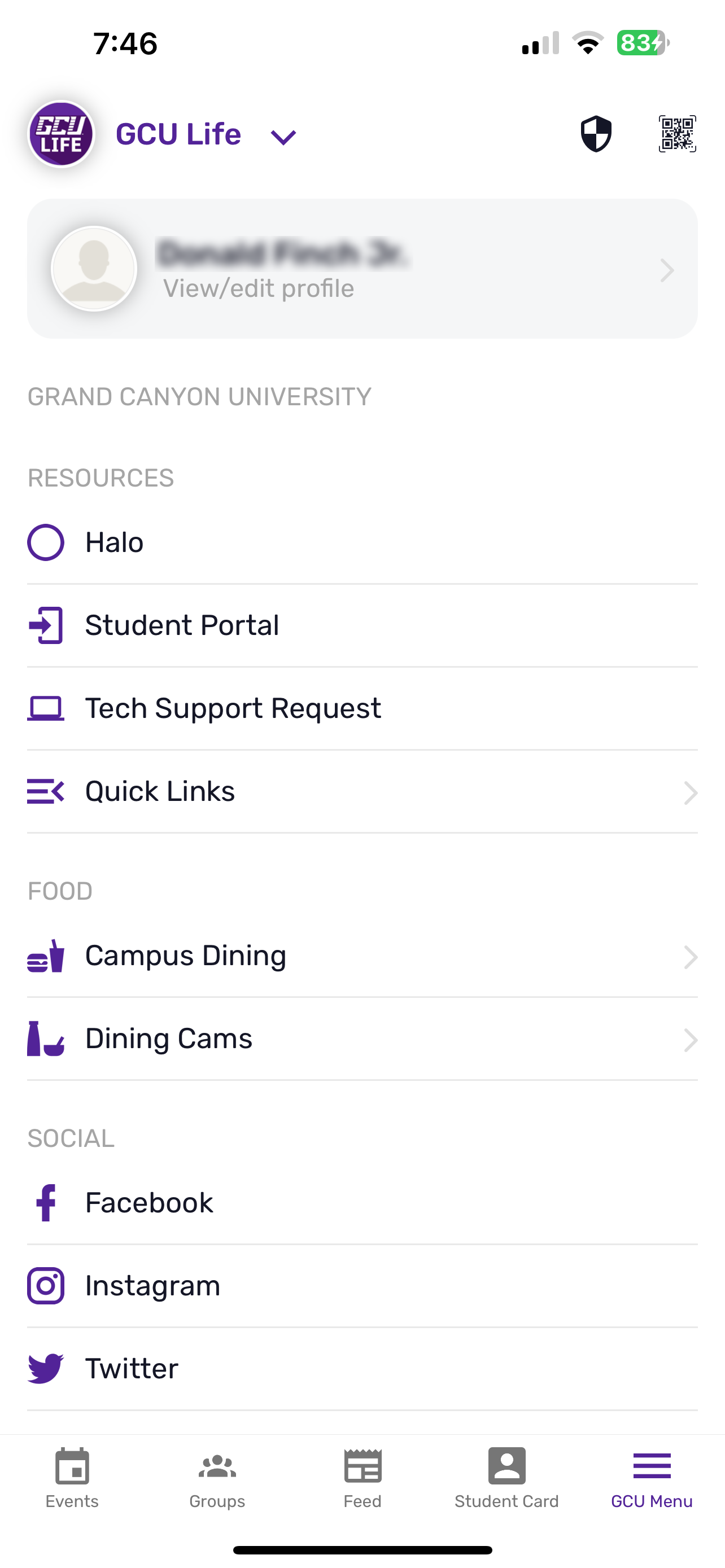Open Halo via its circle icon
The width and height of the screenshot is (725, 1568).
(x=46, y=542)
